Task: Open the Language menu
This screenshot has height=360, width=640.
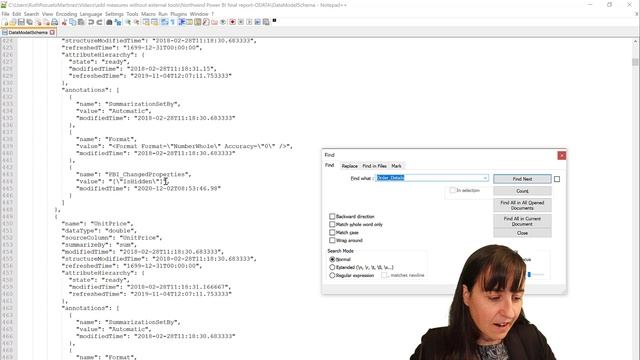Action: [x=91, y=14]
